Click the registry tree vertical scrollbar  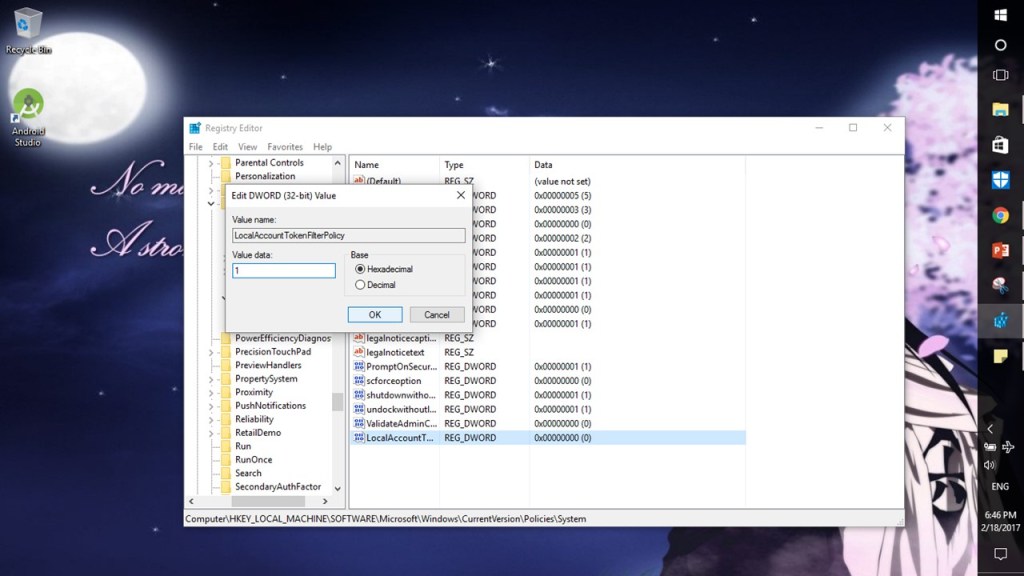338,401
